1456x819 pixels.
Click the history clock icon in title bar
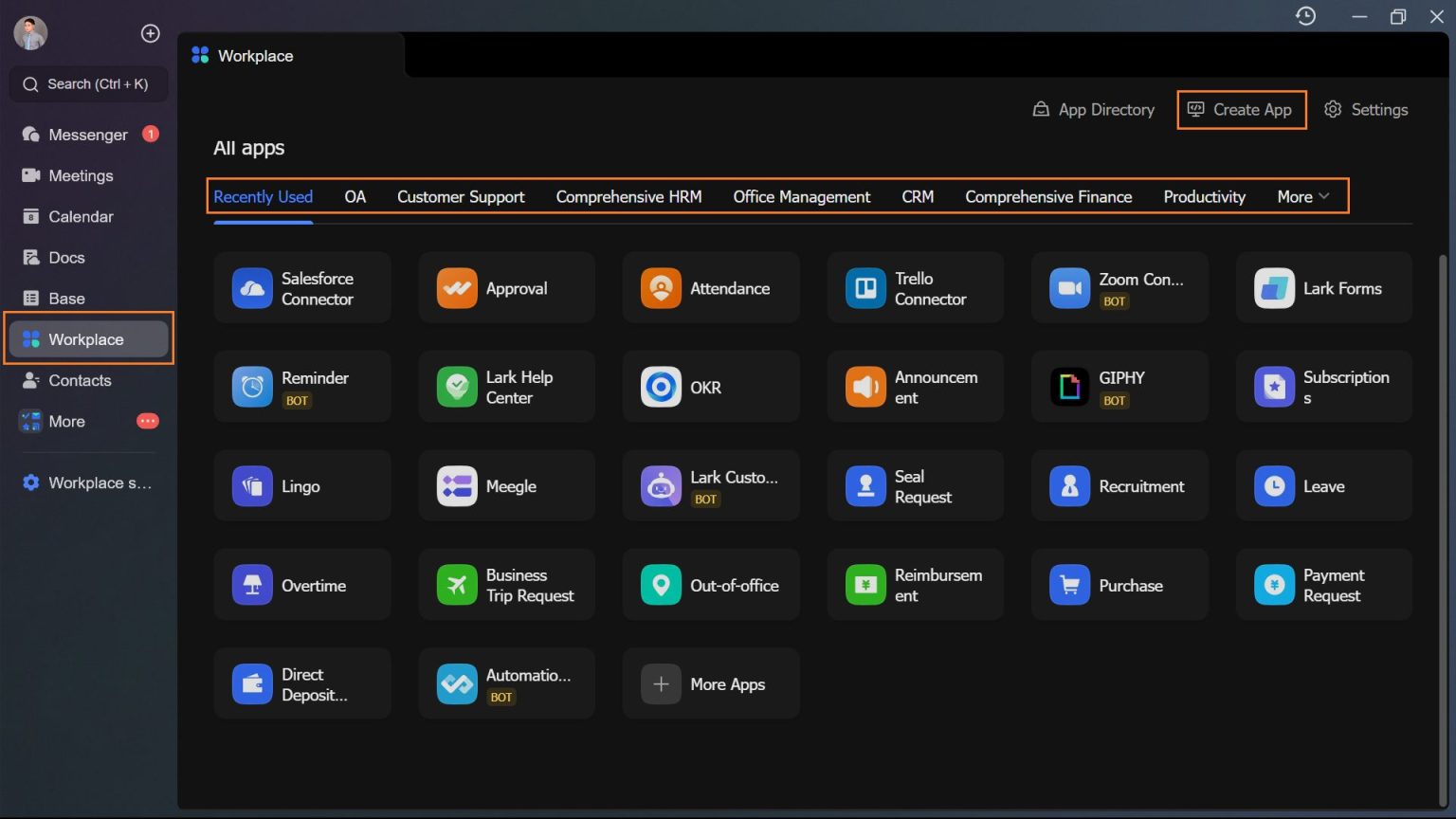(x=1305, y=16)
